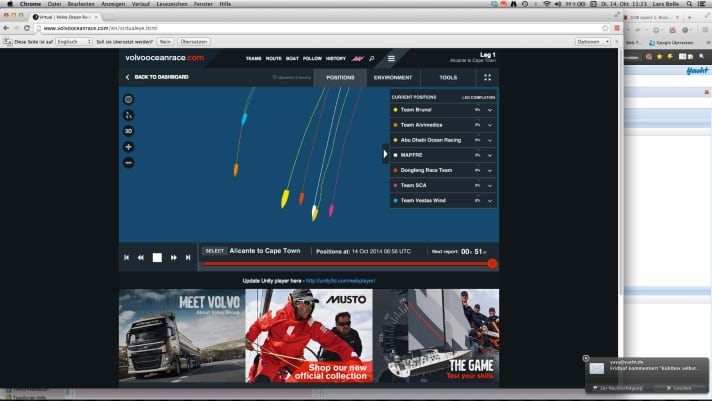The width and height of the screenshot is (712, 401).
Task: Click the middle of the red timeline bar
Action: coord(347,263)
